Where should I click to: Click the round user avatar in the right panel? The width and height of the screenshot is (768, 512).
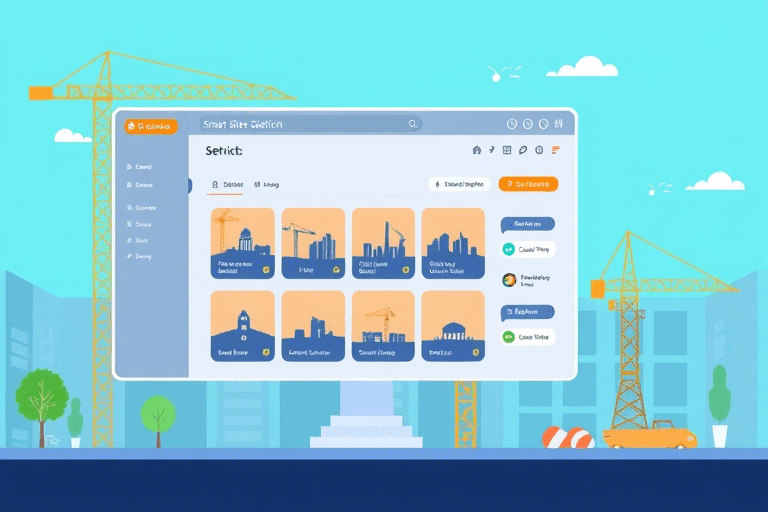pyautogui.click(x=508, y=280)
